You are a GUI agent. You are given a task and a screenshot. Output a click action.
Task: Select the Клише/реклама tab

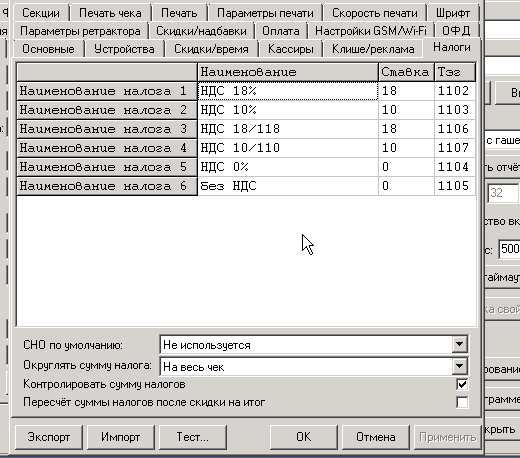pos(373,49)
